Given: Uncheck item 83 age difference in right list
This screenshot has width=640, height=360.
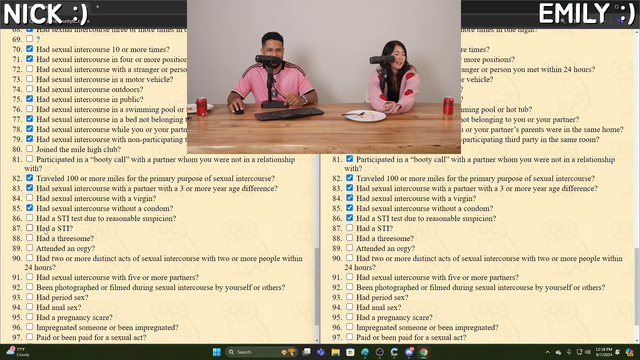Looking at the screenshot, I should coord(349,188).
